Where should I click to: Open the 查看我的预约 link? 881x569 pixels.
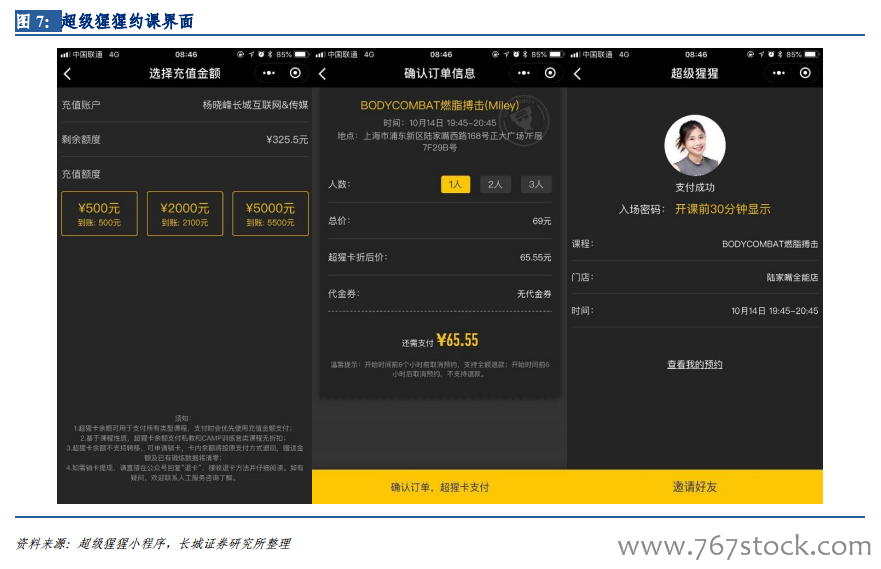point(695,365)
